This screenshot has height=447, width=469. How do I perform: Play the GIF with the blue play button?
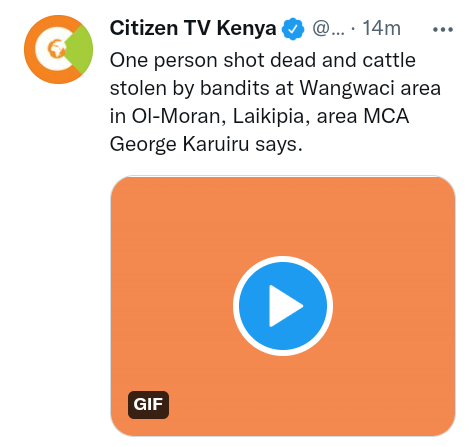(x=283, y=306)
